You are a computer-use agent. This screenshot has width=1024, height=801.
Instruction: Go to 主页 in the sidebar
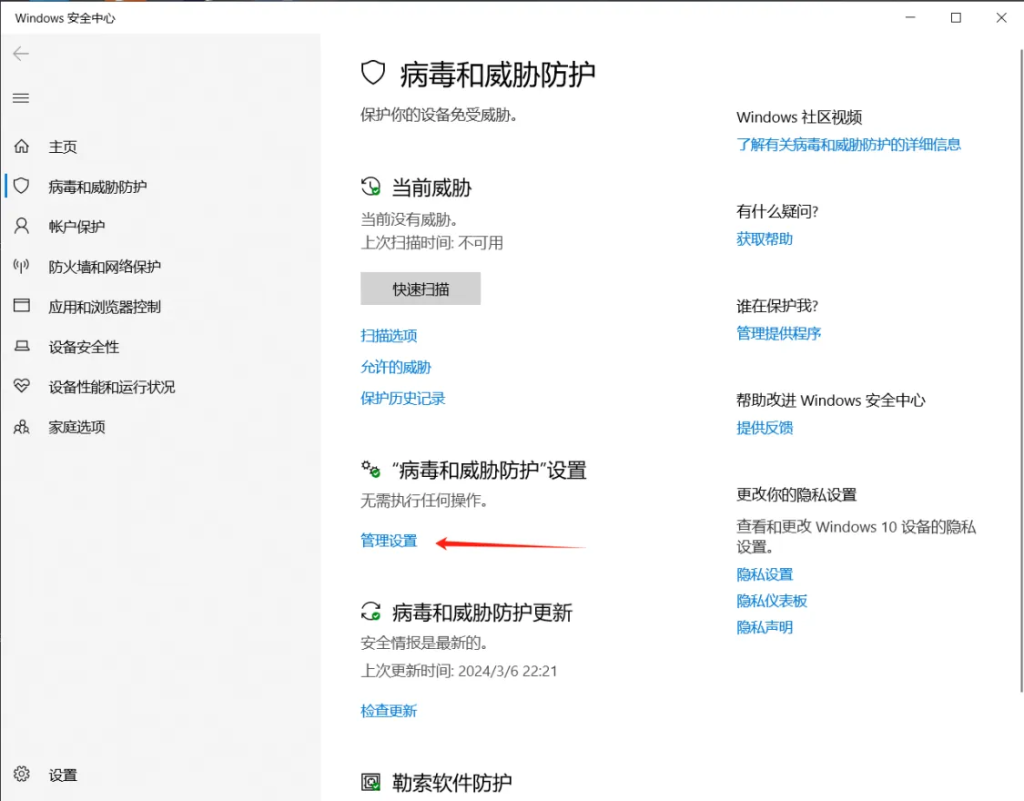[63, 147]
